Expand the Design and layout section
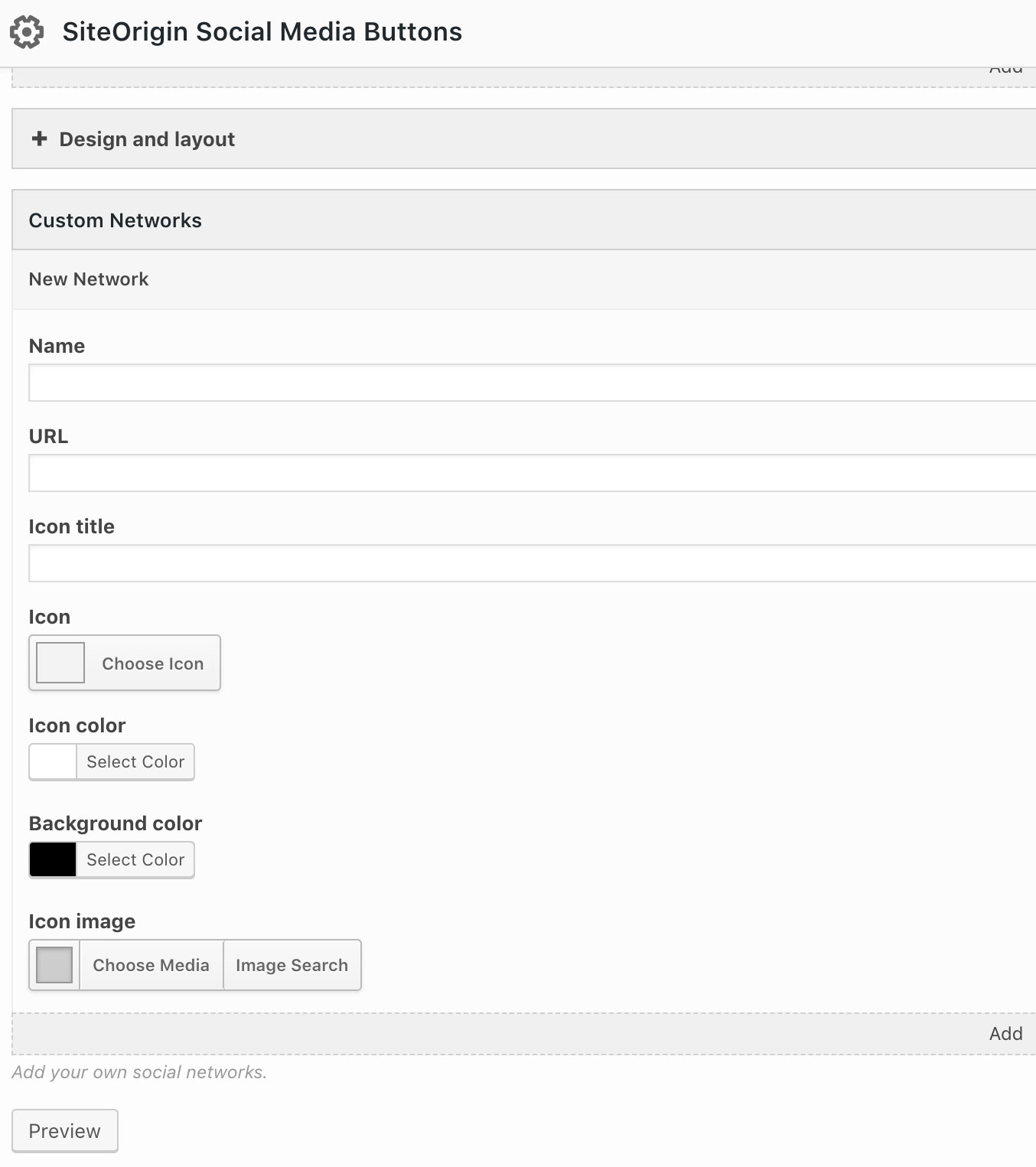This screenshot has height=1167, width=1036. (x=147, y=139)
